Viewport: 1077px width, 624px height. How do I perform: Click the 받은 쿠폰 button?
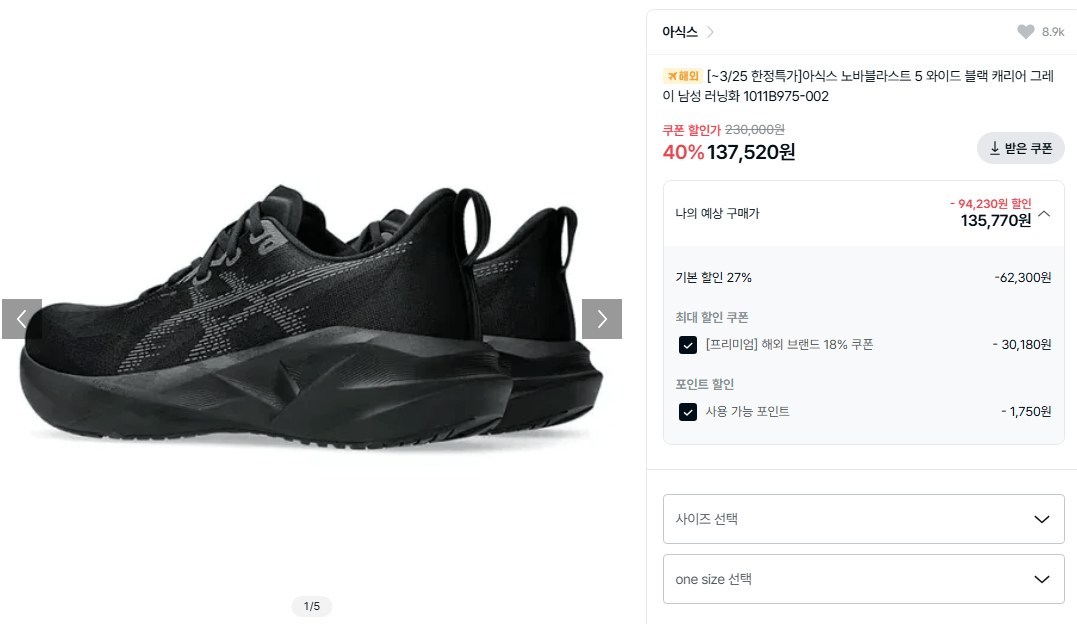[x=1019, y=147]
